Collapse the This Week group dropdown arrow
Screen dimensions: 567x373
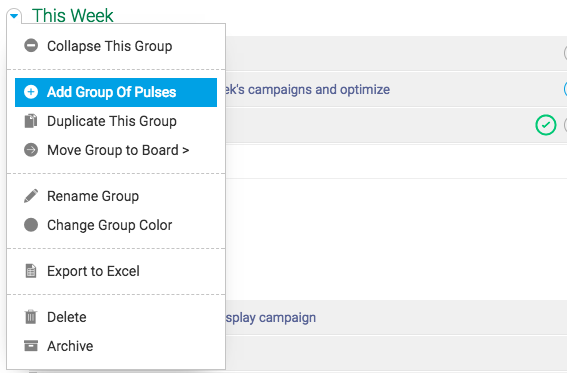click(14, 16)
